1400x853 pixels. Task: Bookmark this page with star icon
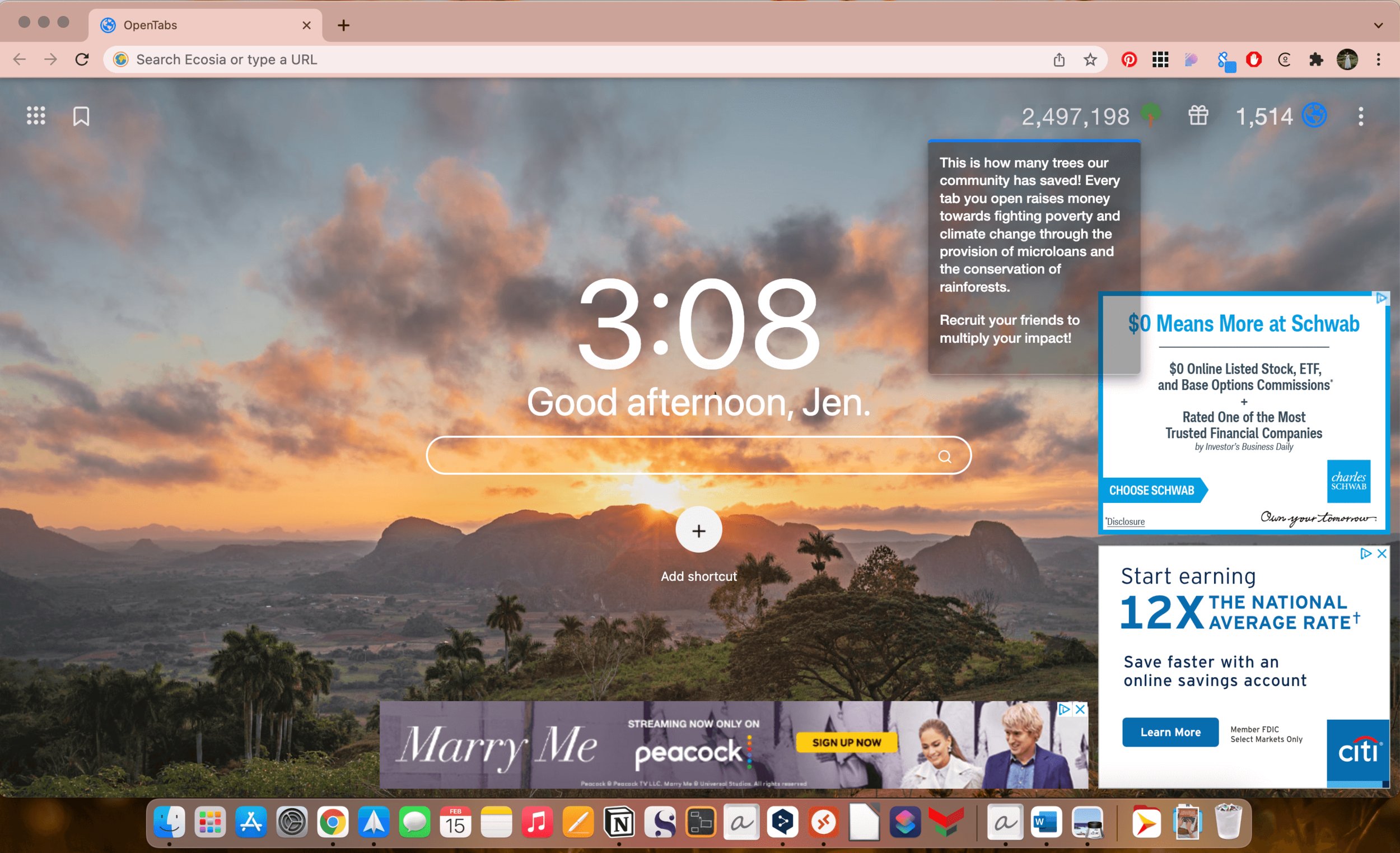tap(1090, 60)
